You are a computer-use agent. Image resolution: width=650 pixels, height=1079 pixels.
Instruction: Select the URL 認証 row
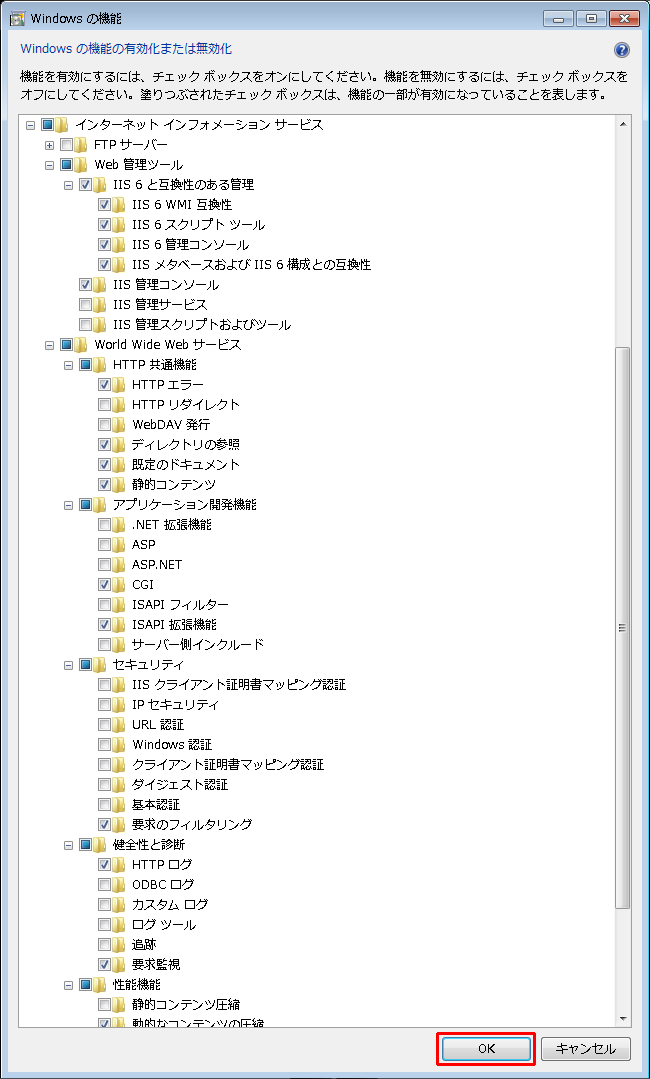[158, 724]
